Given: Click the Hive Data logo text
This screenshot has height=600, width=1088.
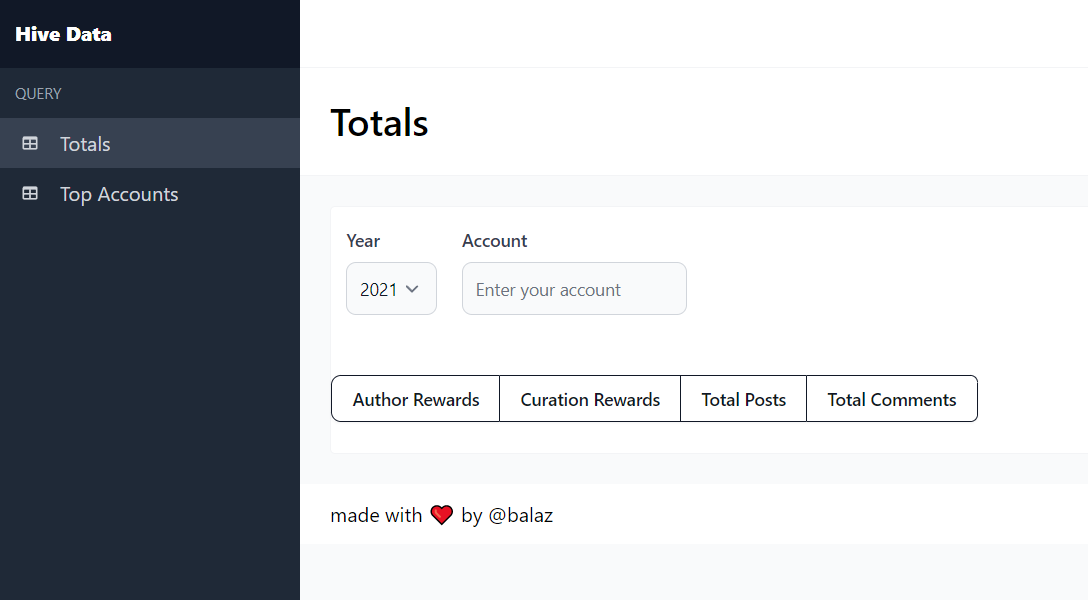Looking at the screenshot, I should coord(63,34).
